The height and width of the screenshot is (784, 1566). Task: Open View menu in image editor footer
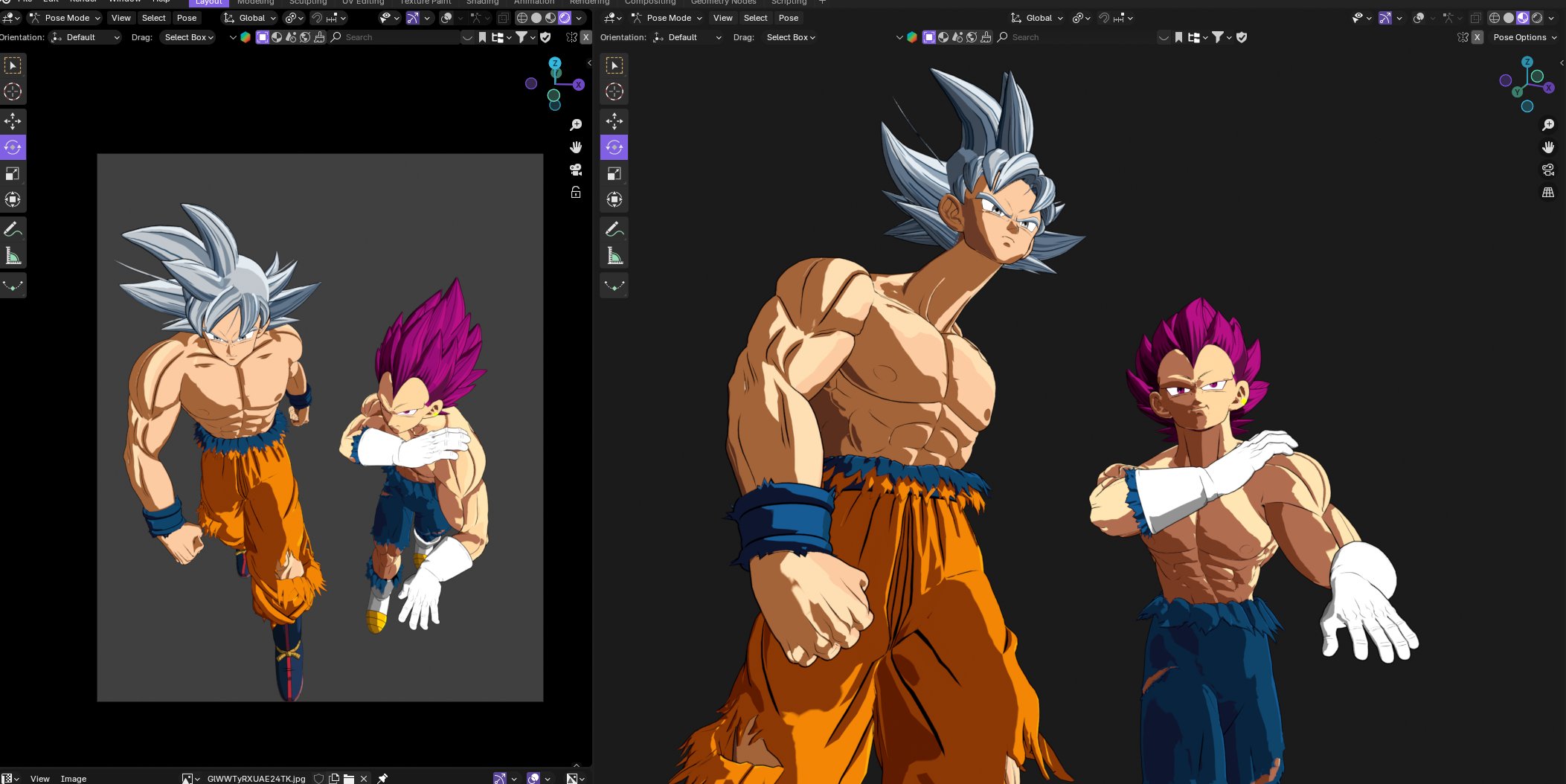(x=40, y=778)
